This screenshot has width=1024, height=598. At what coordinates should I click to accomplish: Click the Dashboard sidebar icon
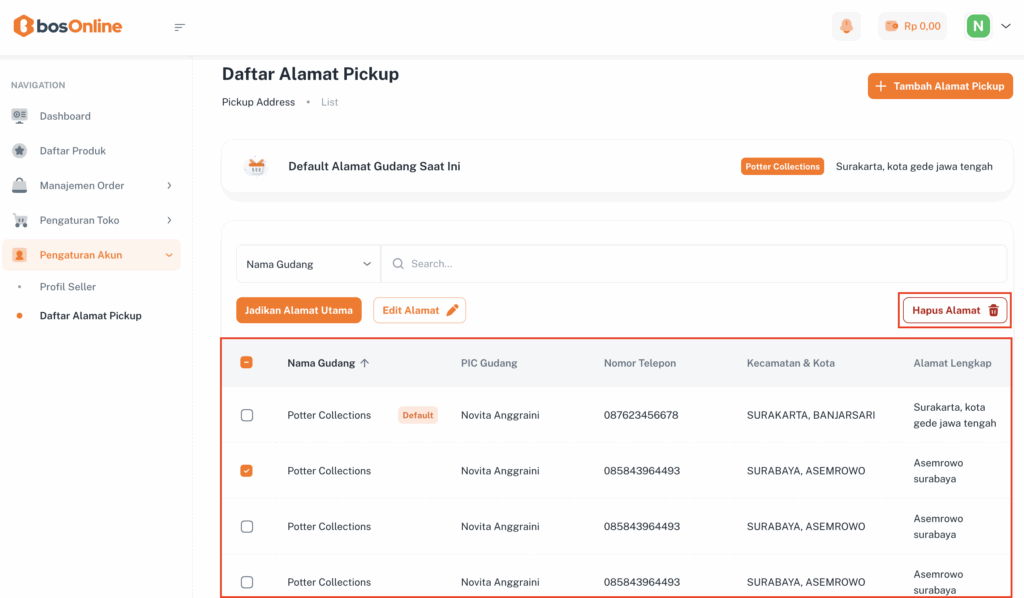[x=20, y=116]
